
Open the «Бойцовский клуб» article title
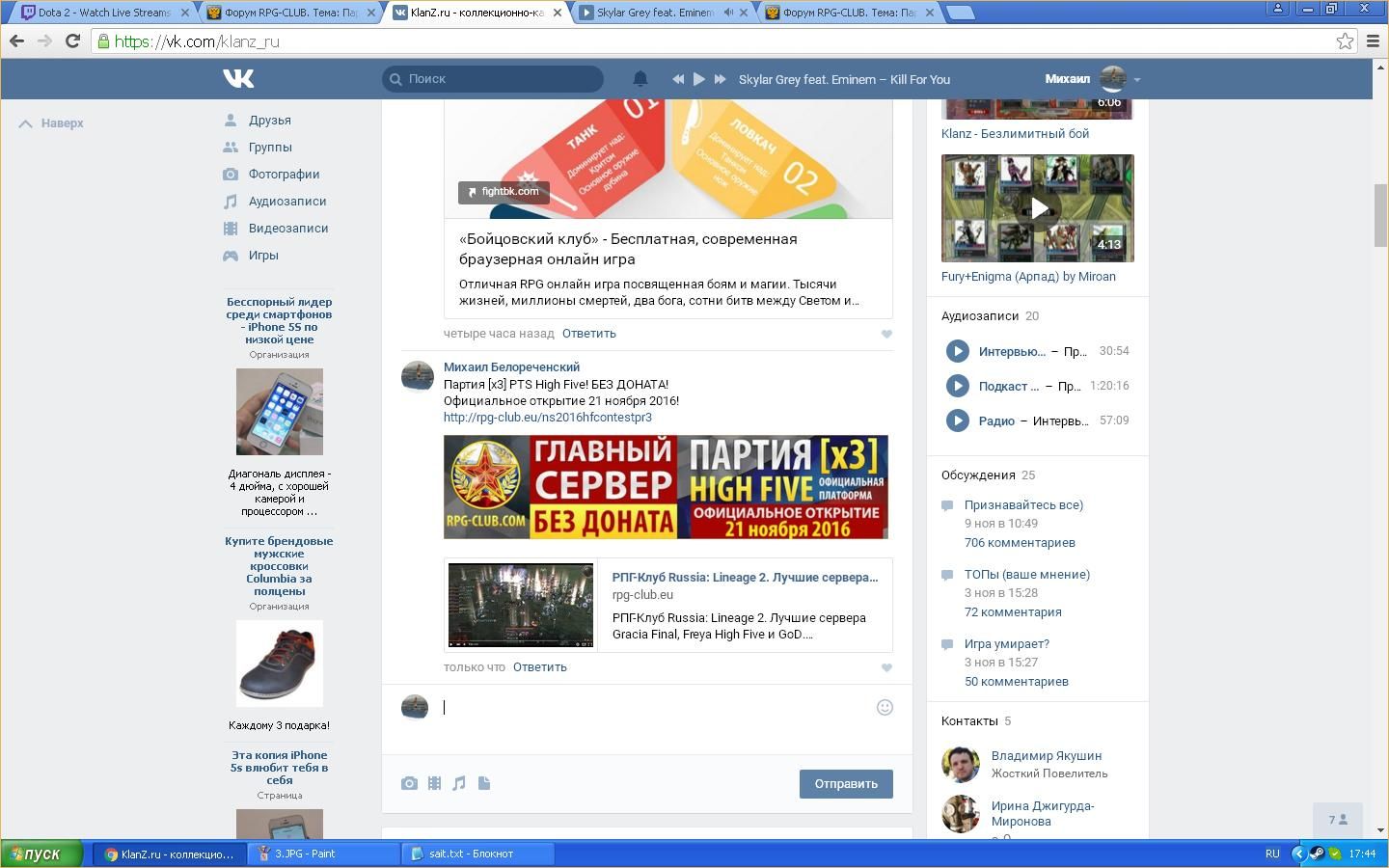click(628, 249)
